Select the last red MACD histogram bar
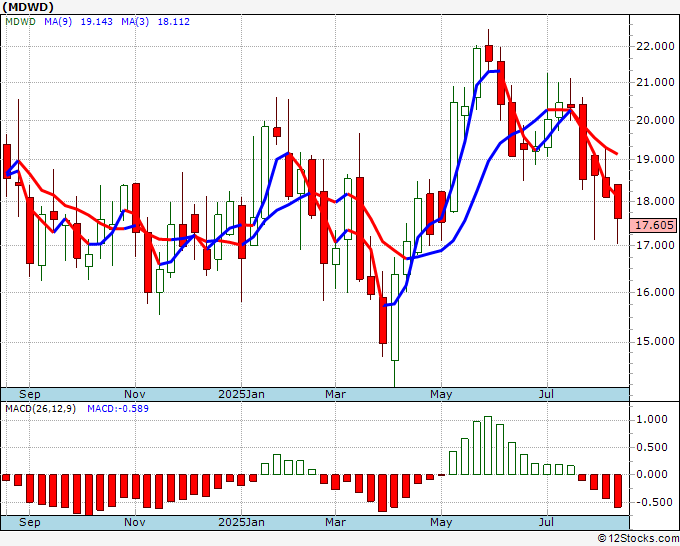The height and width of the screenshot is (546, 680). (x=618, y=490)
